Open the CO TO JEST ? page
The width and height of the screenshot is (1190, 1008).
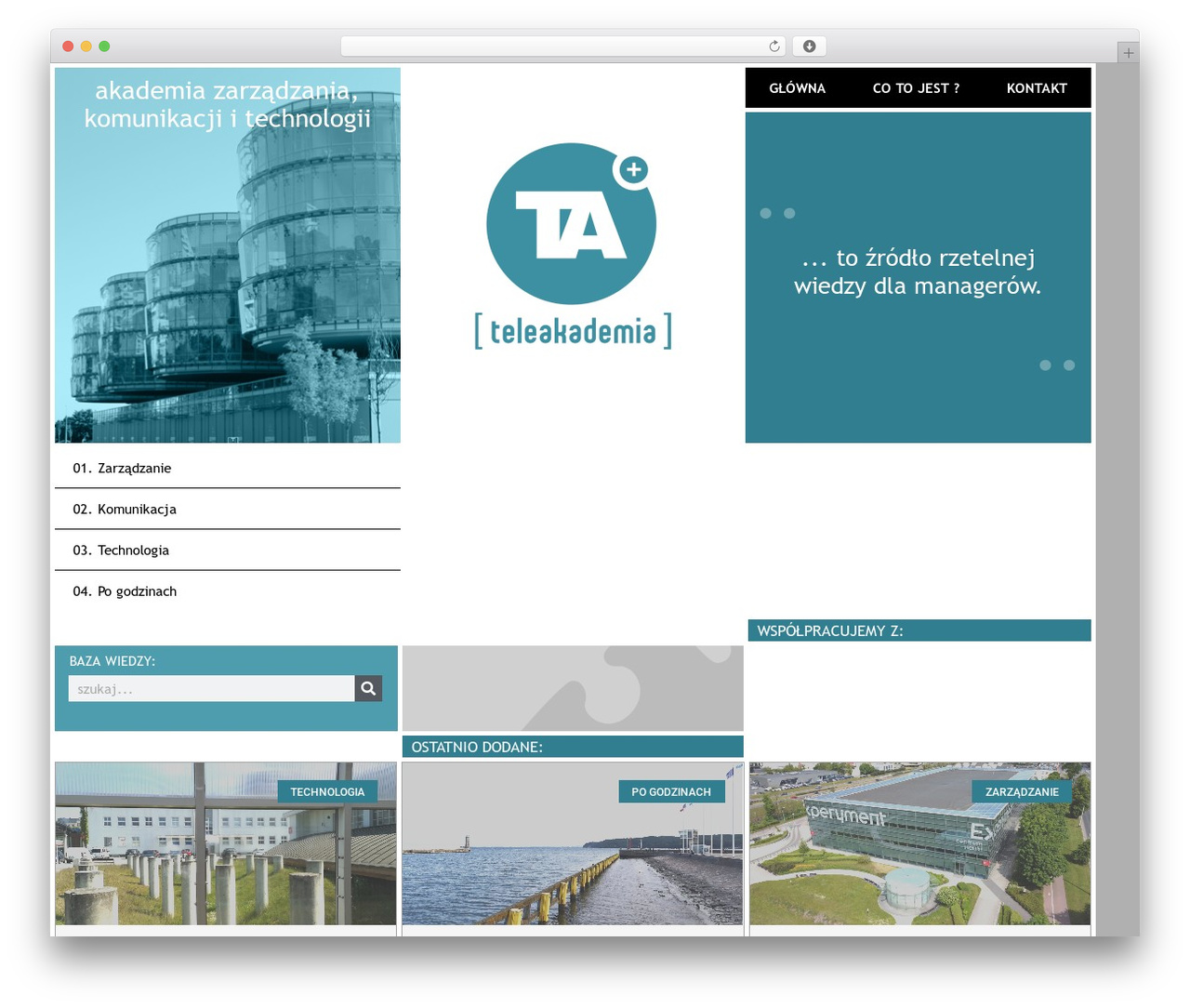(916, 88)
